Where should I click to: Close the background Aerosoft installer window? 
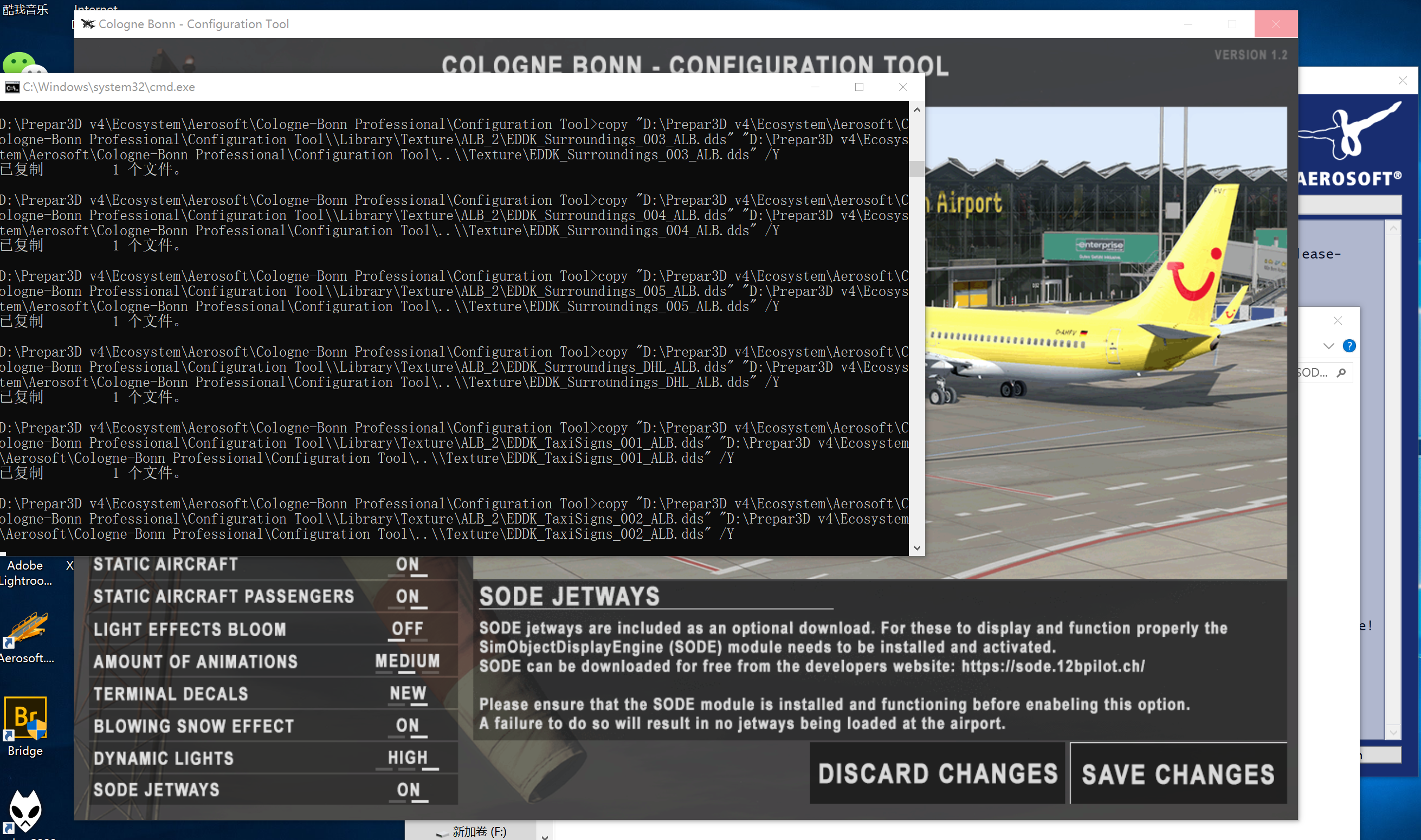coord(1403,80)
